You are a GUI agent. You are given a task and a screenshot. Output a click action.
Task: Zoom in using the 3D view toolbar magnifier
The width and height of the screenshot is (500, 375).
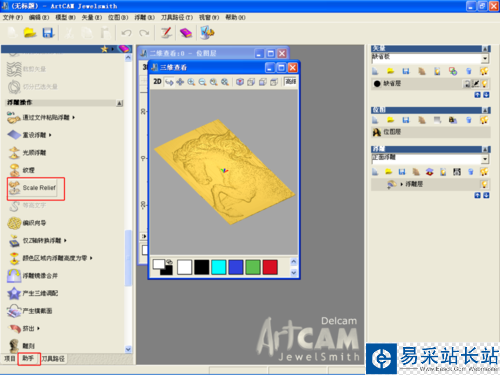(x=191, y=82)
